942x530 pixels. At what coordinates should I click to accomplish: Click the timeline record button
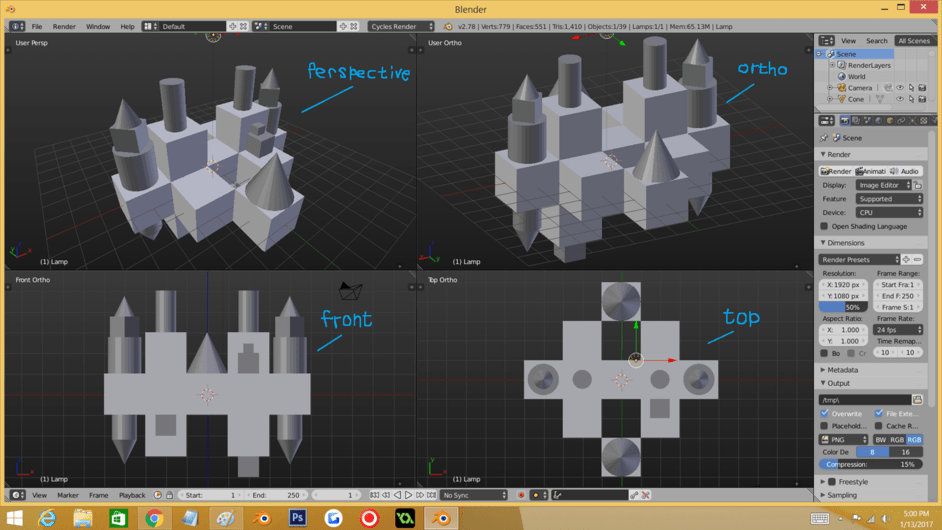[x=521, y=495]
